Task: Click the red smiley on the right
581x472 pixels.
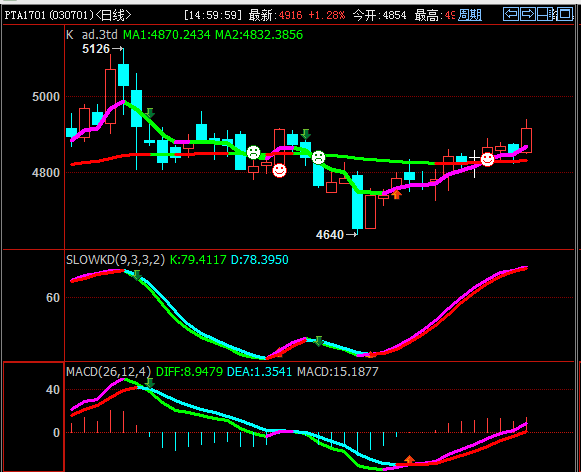Action: (x=487, y=159)
